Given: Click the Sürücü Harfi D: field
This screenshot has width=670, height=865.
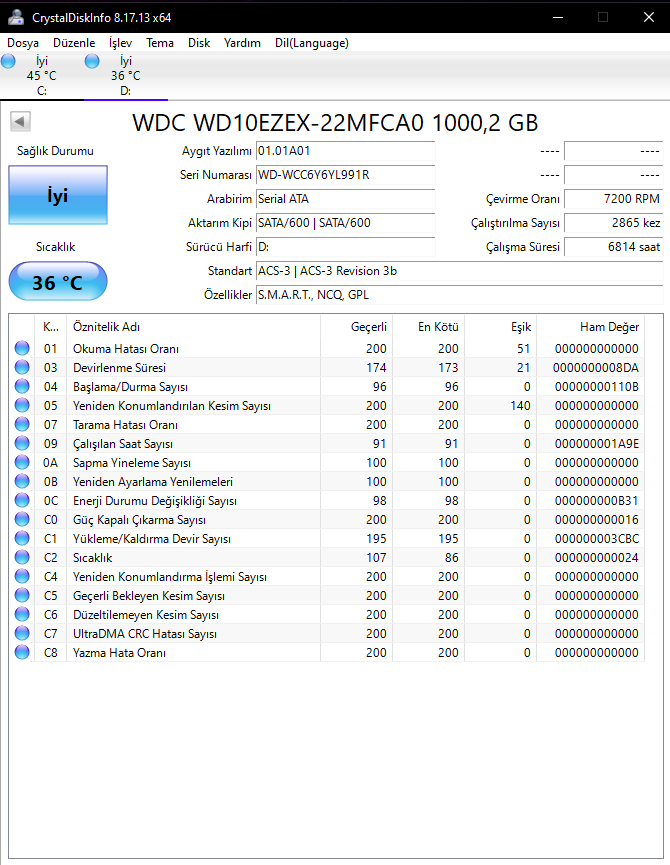Looking at the screenshot, I should point(345,247).
